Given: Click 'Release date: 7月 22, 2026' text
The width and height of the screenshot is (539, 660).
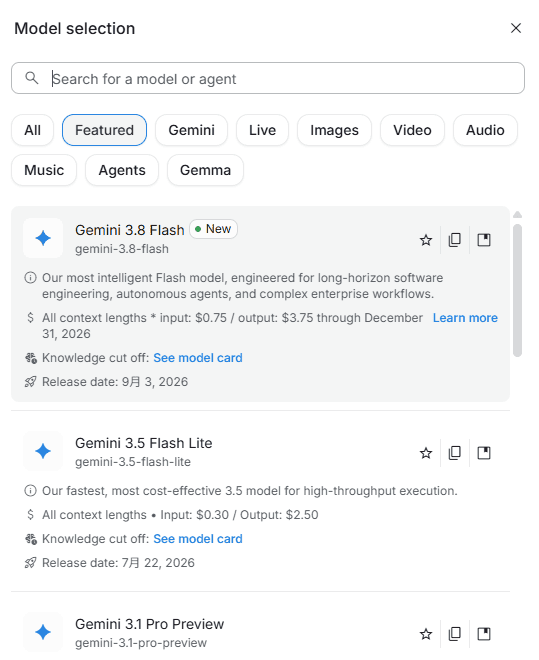Looking at the screenshot, I should (x=118, y=563).
